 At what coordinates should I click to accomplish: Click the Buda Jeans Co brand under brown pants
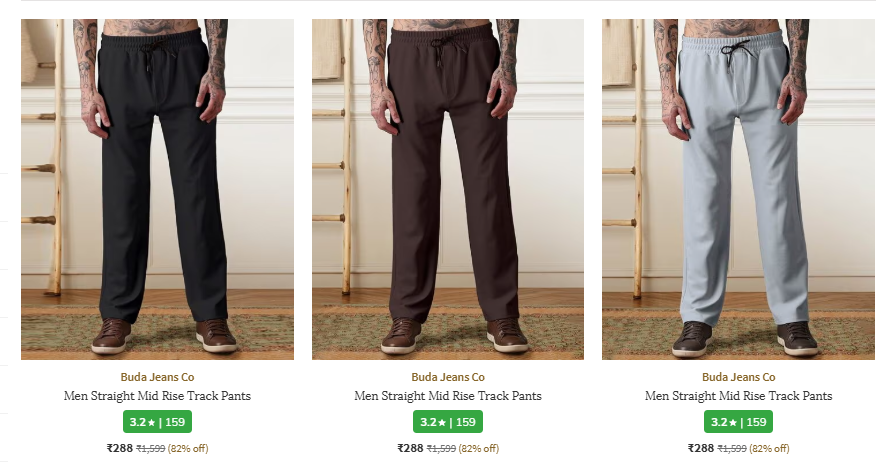pyautogui.click(x=448, y=377)
